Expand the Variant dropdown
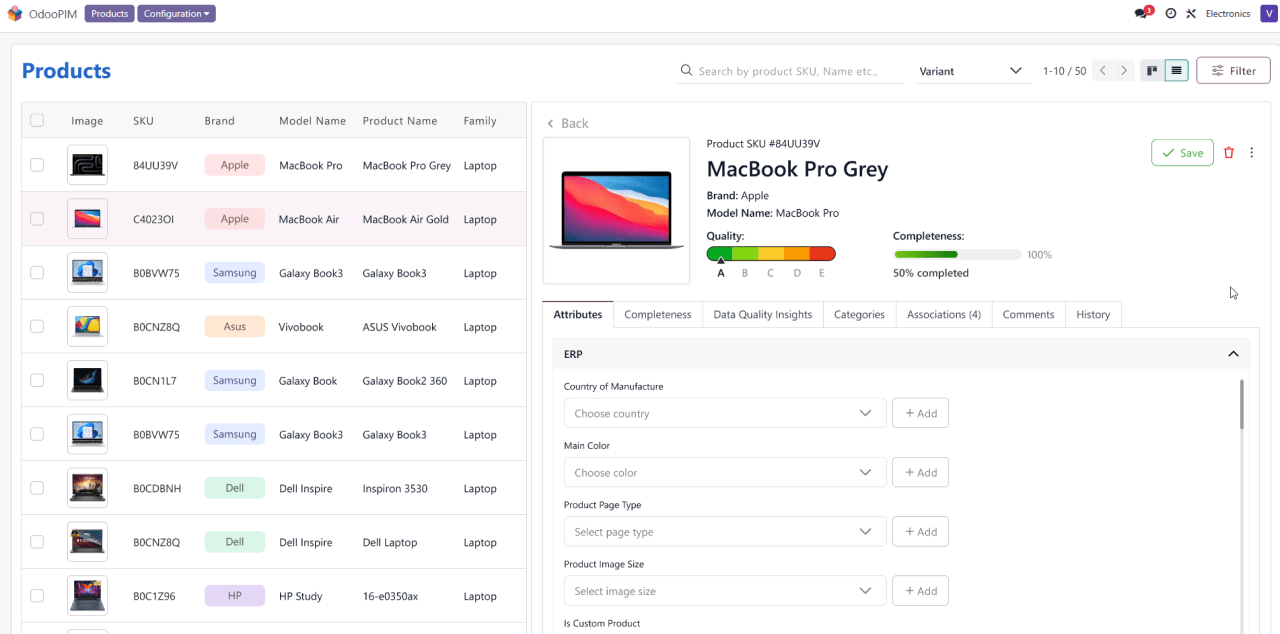 [x=970, y=71]
